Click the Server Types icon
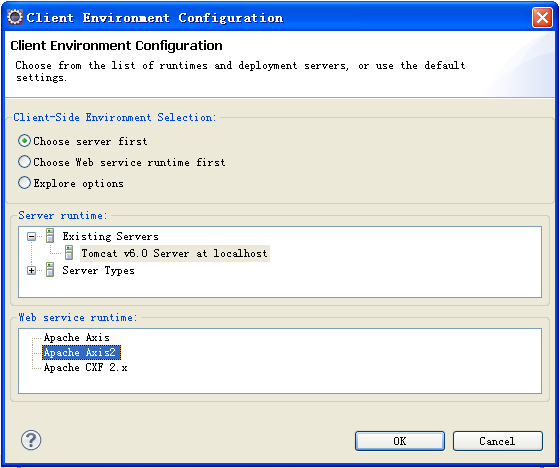This screenshot has height=468, width=560. pos(50,270)
